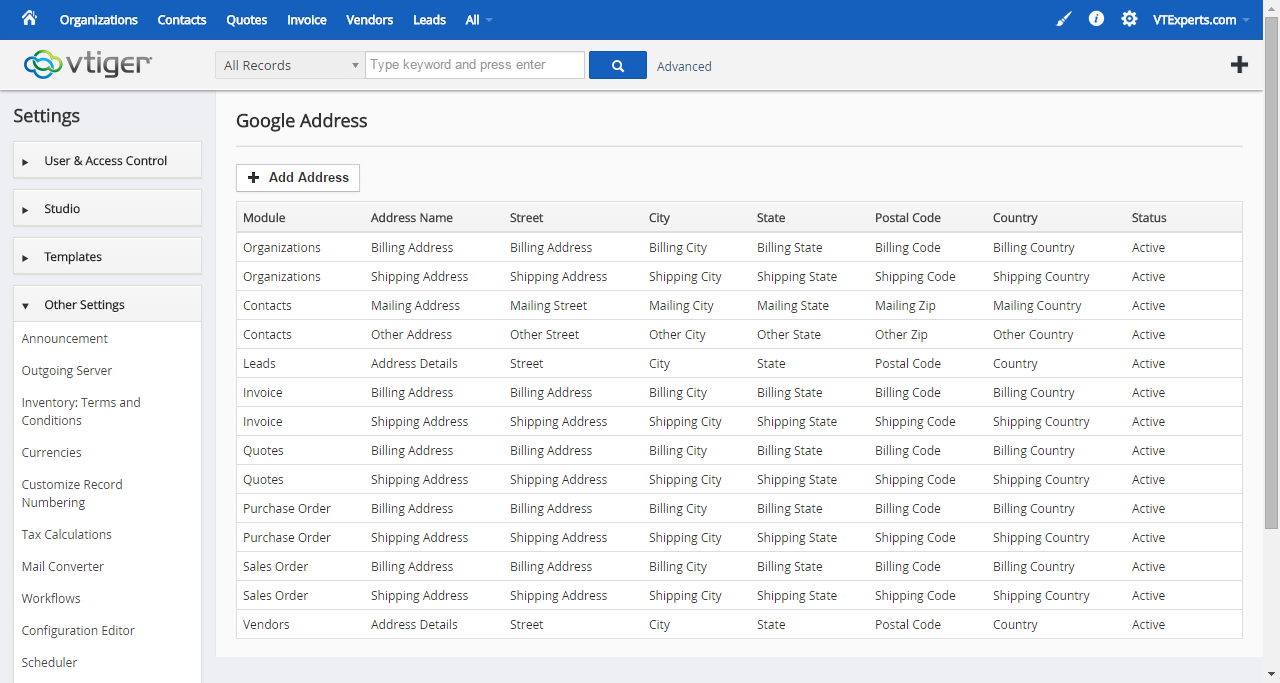
Task: Open Configuration Editor
Action: tap(78, 630)
